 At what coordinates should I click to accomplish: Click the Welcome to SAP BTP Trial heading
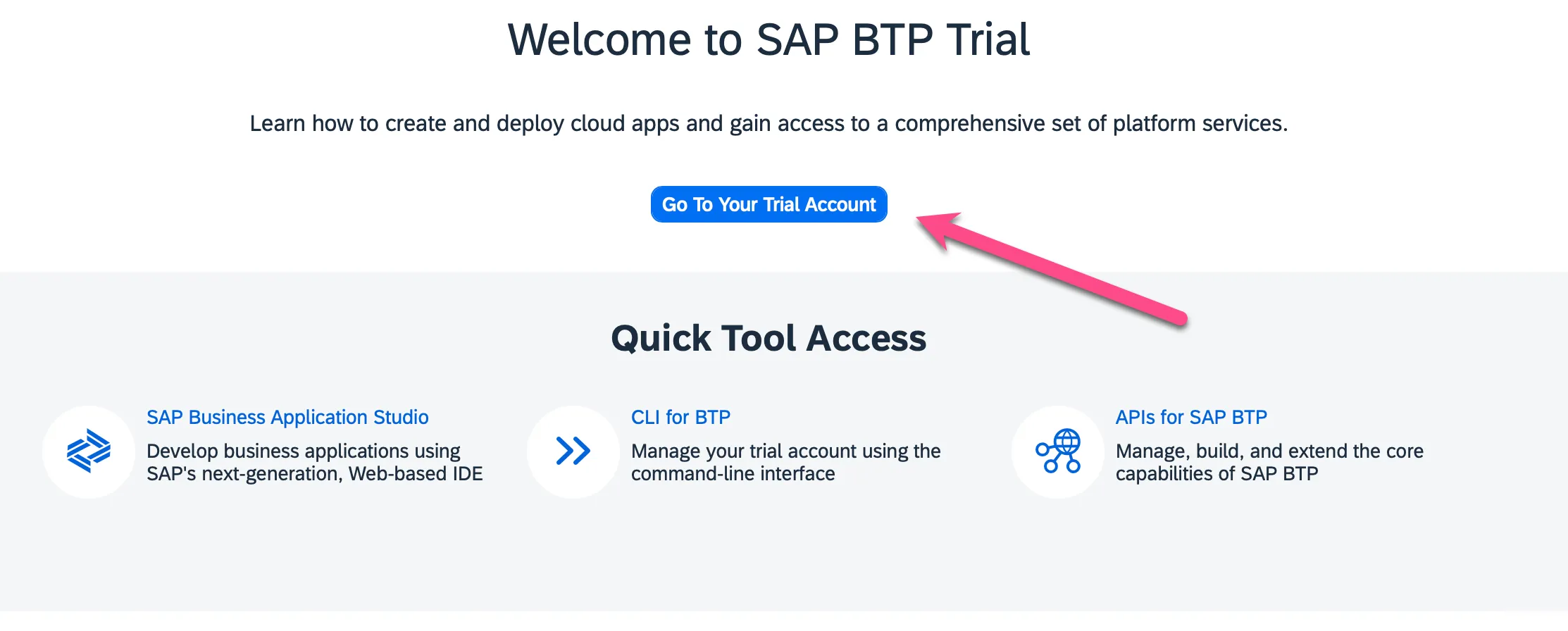coord(769,39)
